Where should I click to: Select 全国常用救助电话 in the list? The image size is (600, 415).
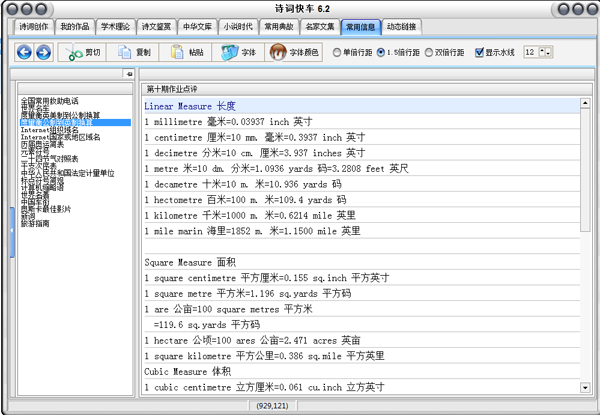click(x=50, y=101)
